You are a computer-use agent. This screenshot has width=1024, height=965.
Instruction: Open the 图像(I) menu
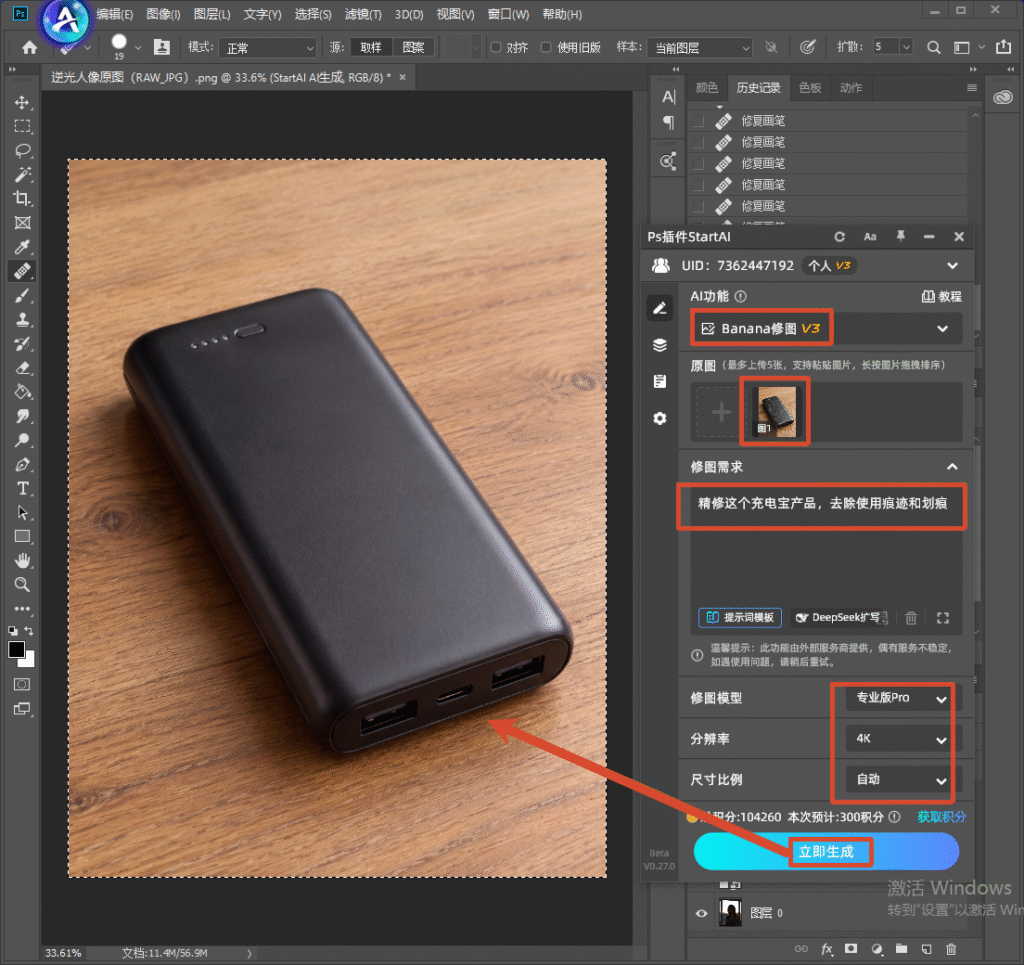(x=163, y=14)
